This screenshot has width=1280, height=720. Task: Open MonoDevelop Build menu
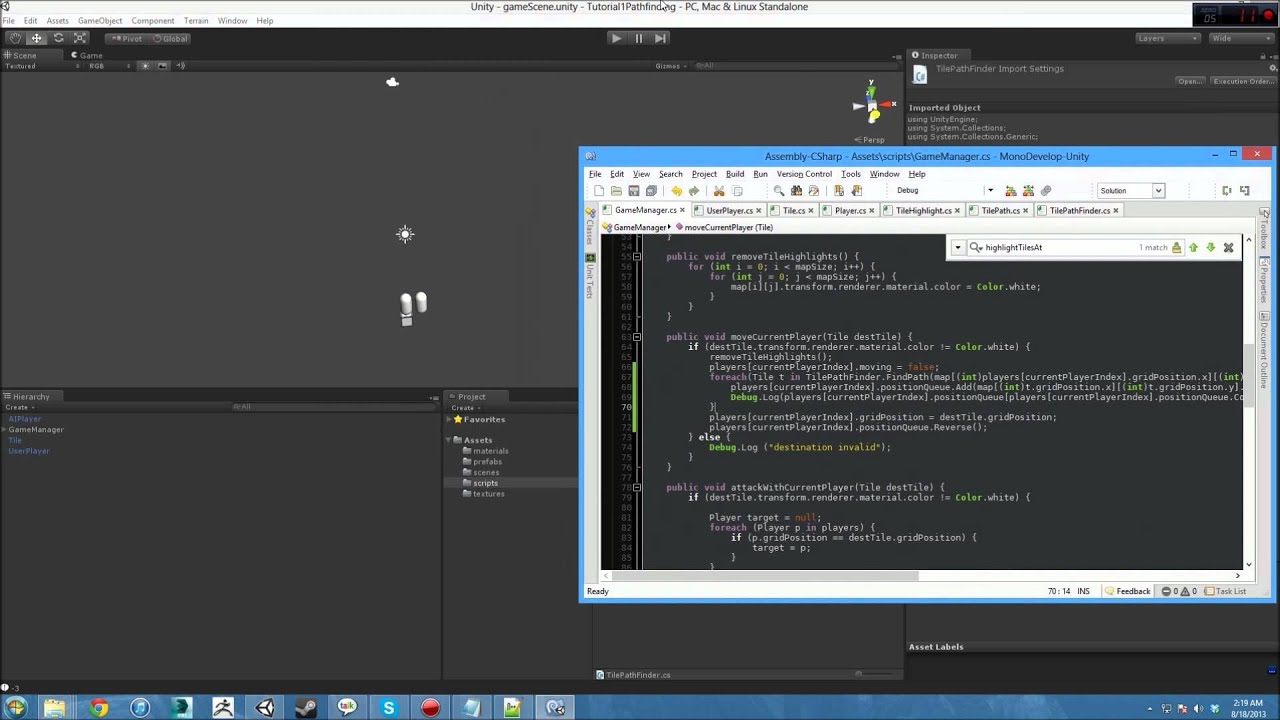coord(735,174)
